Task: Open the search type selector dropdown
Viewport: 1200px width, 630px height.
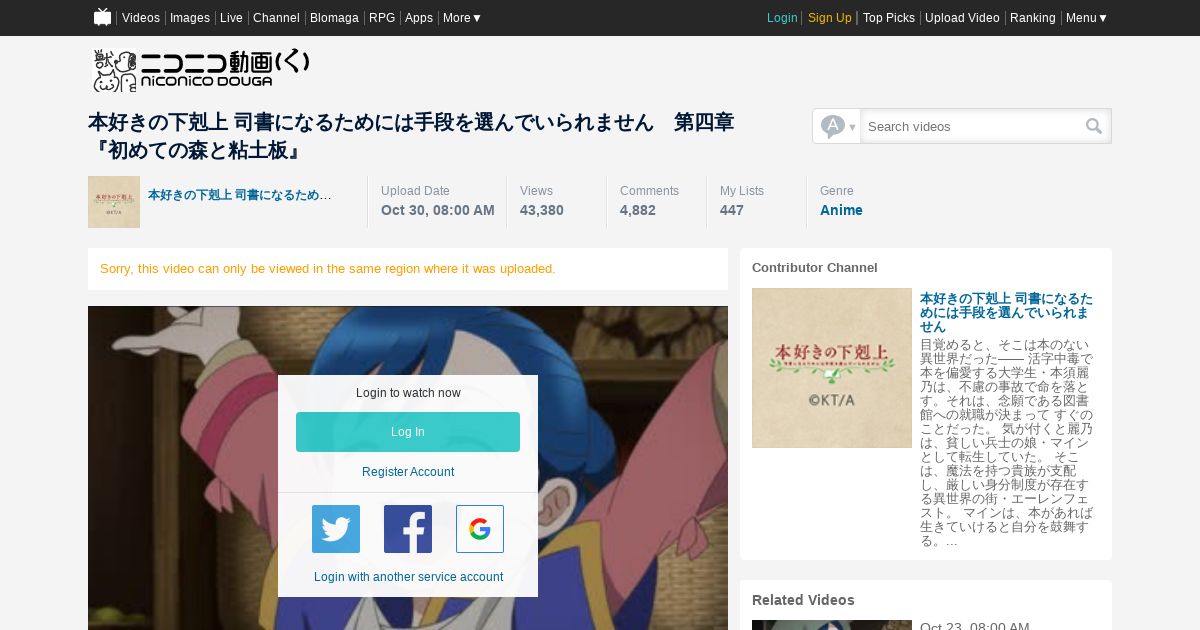Action: pyautogui.click(x=837, y=126)
